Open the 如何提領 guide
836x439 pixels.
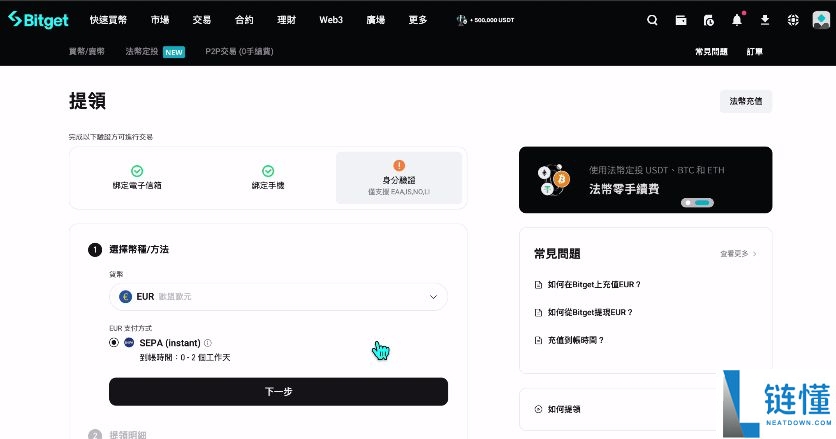pyautogui.click(x=564, y=409)
